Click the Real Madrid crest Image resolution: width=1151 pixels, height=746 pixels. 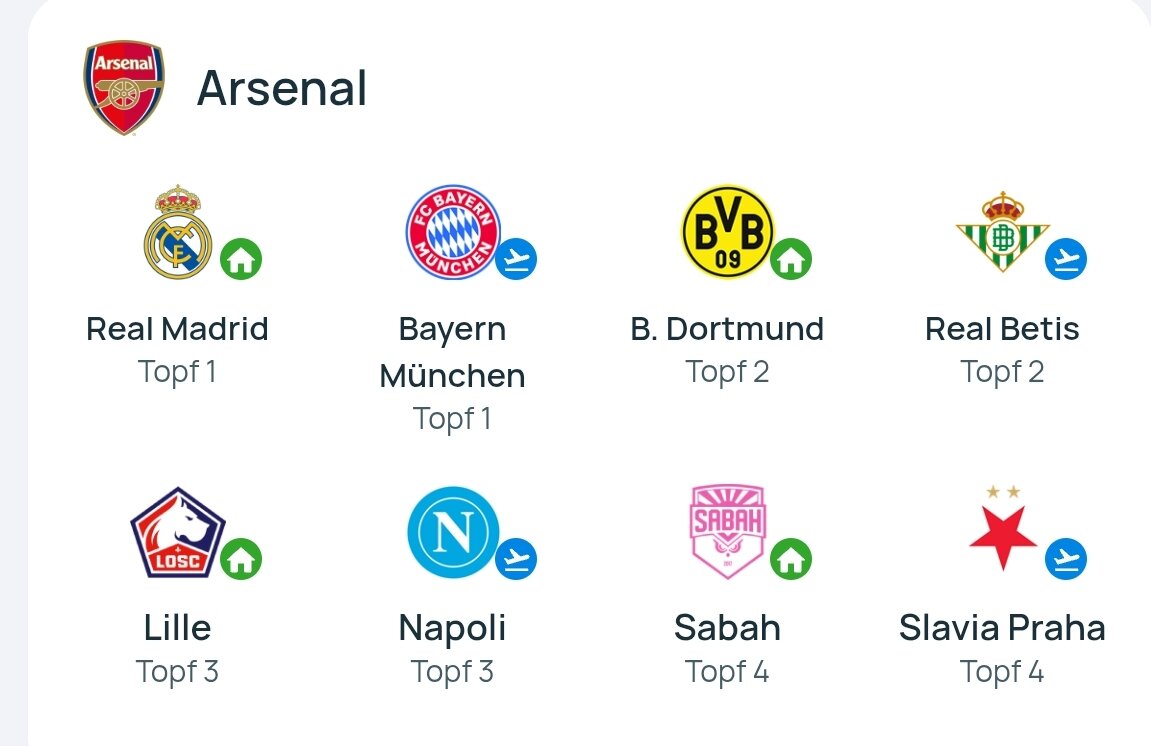click(178, 231)
